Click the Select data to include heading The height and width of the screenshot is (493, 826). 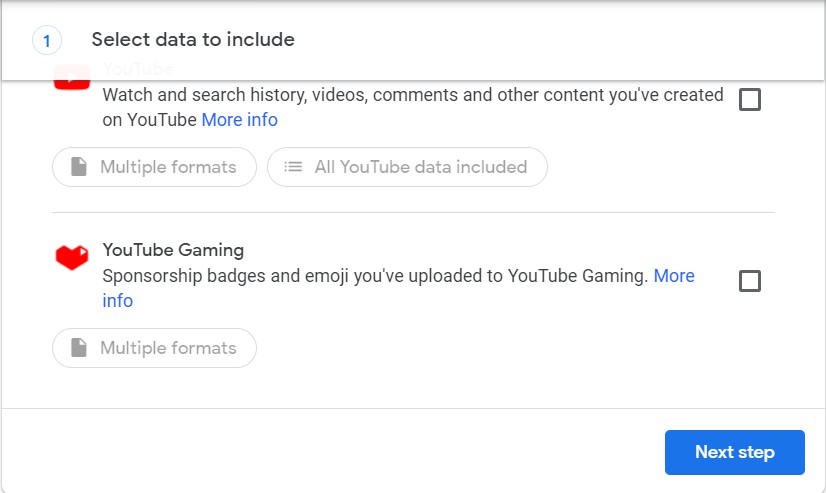(193, 40)
